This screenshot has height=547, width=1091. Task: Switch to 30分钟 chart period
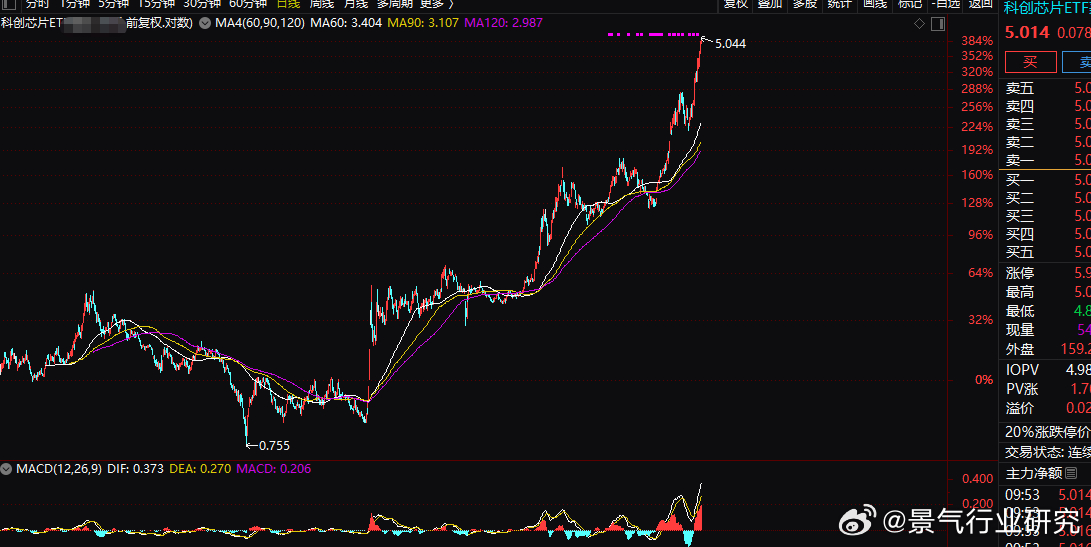(202, 3)
